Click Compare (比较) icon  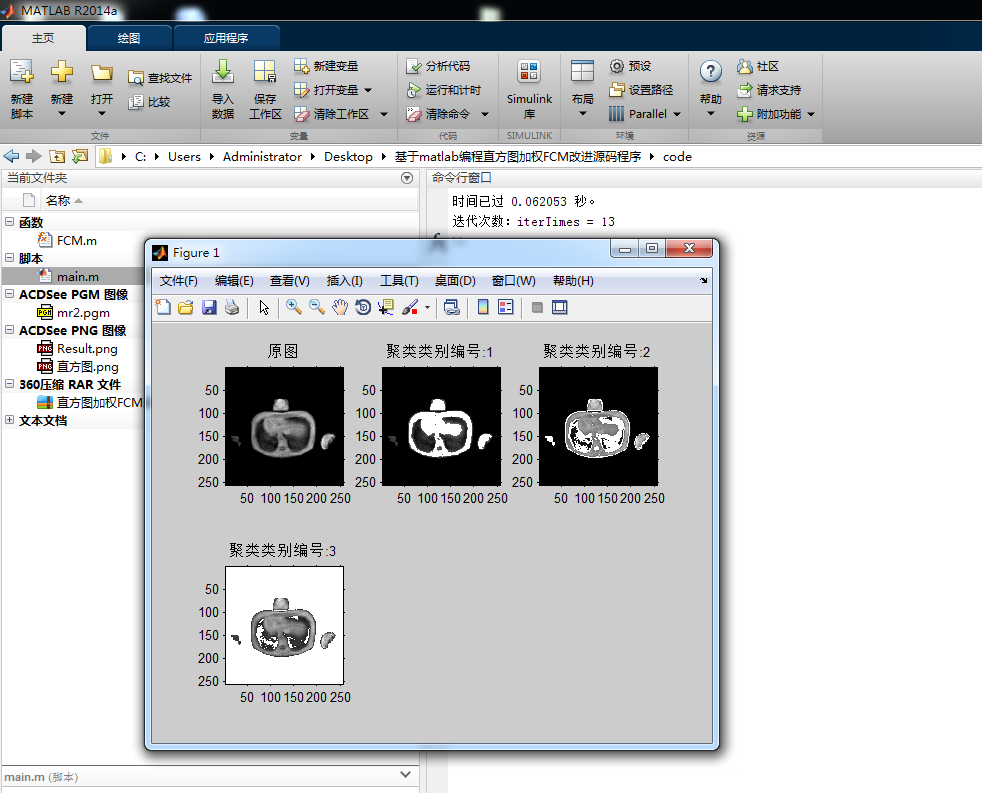(136, 101)
